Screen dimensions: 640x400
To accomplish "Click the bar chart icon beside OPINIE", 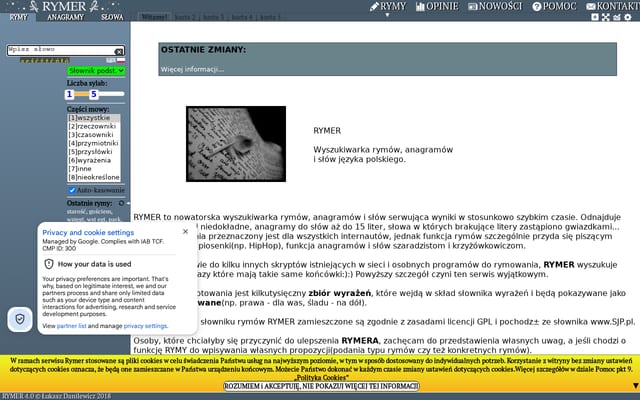I will pos(420,7).
